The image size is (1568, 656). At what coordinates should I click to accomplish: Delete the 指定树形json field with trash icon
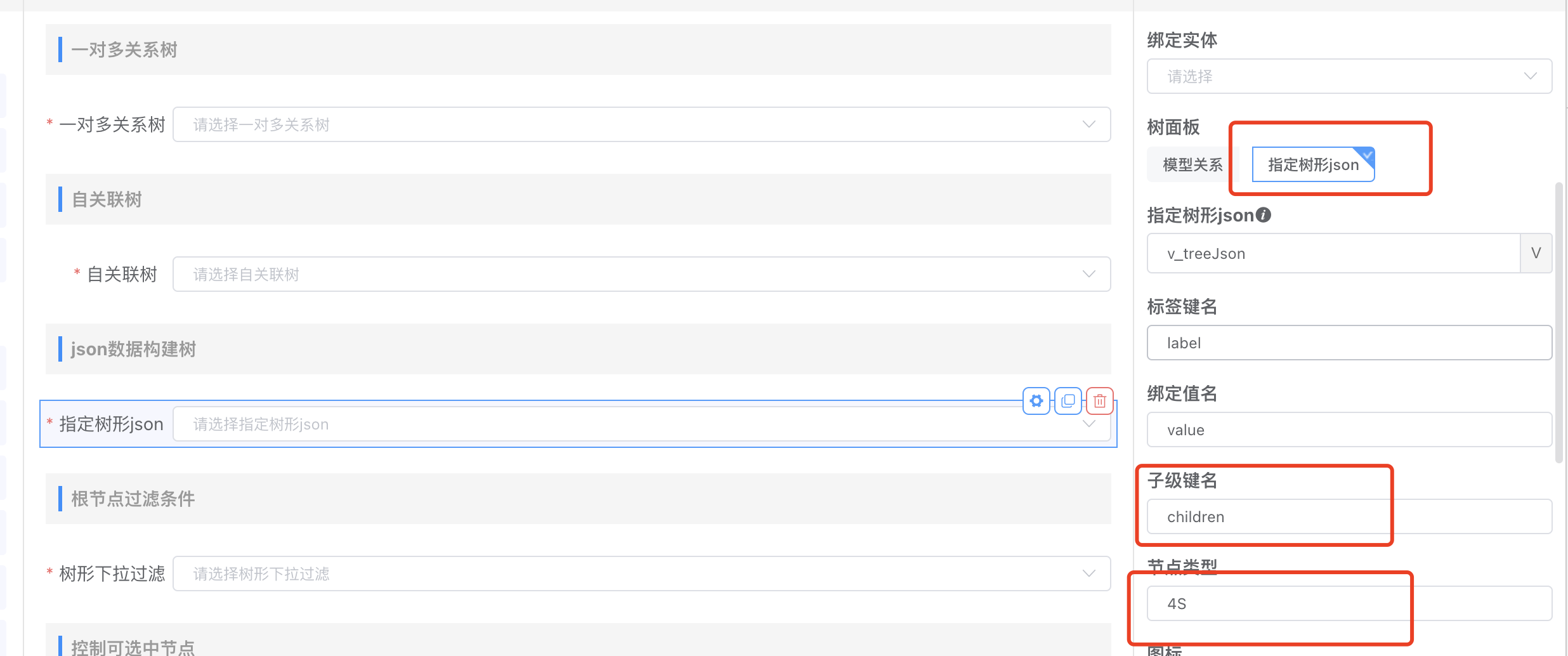pyautogui.click(x=1100, y=401)
